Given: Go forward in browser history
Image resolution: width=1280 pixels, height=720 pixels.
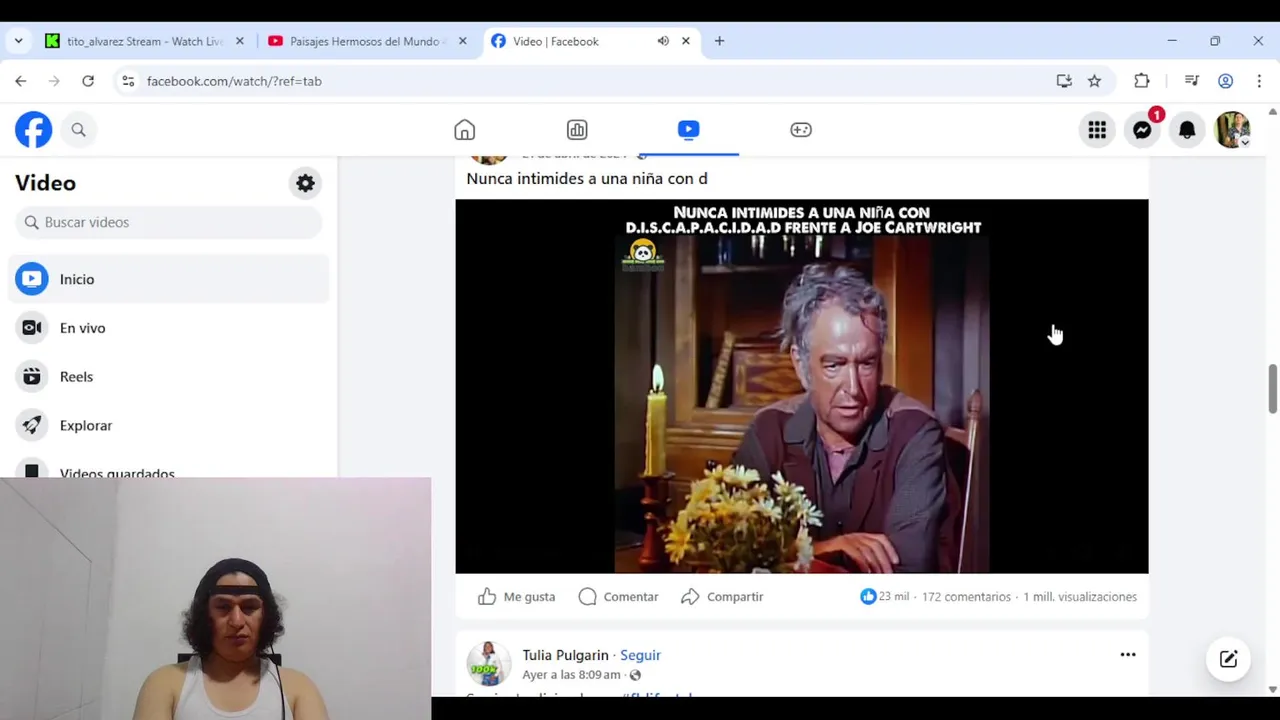Looking at the screenshot, I should 55,81.
